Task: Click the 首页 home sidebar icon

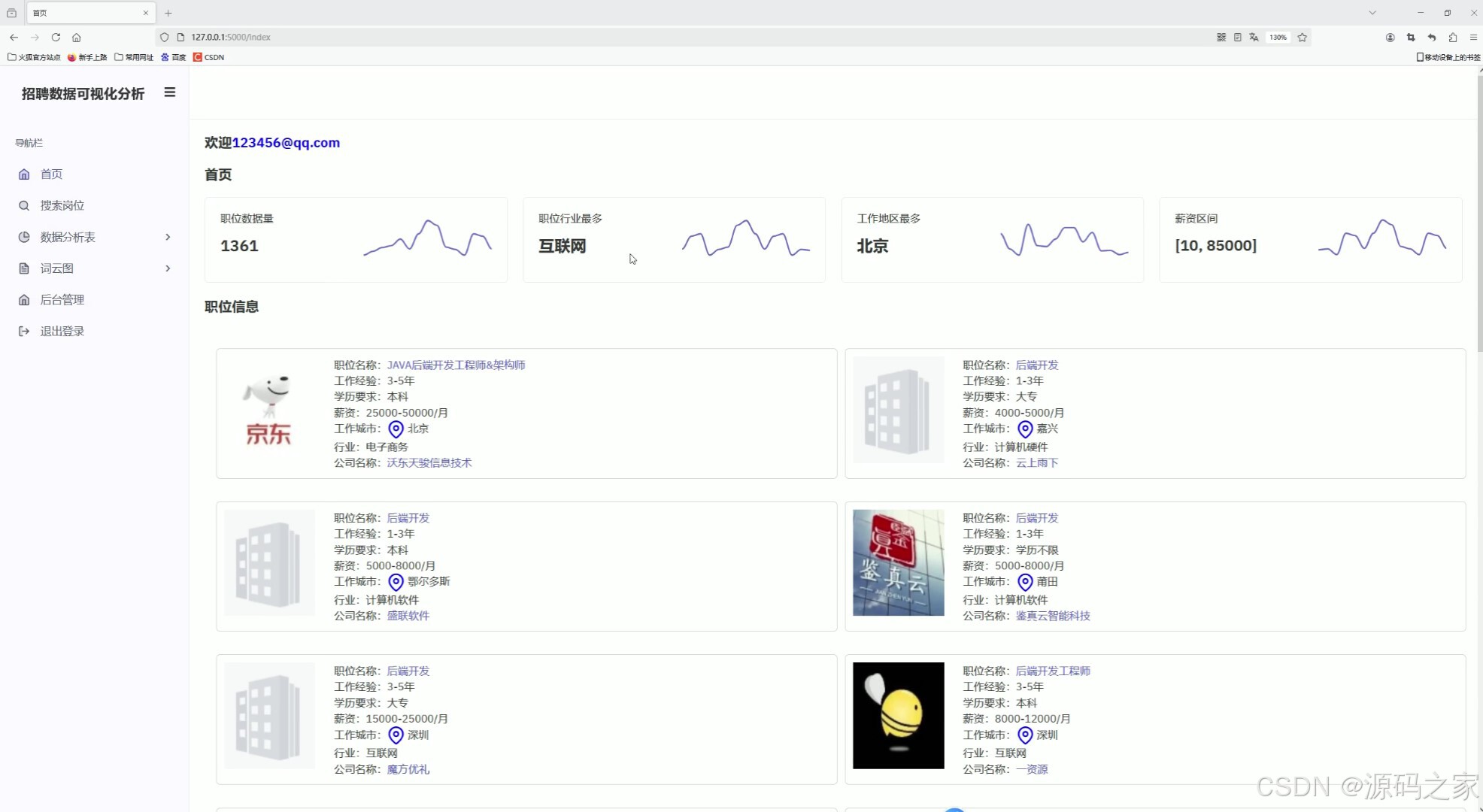Action: pyautogui.click(x=24, y=174)
